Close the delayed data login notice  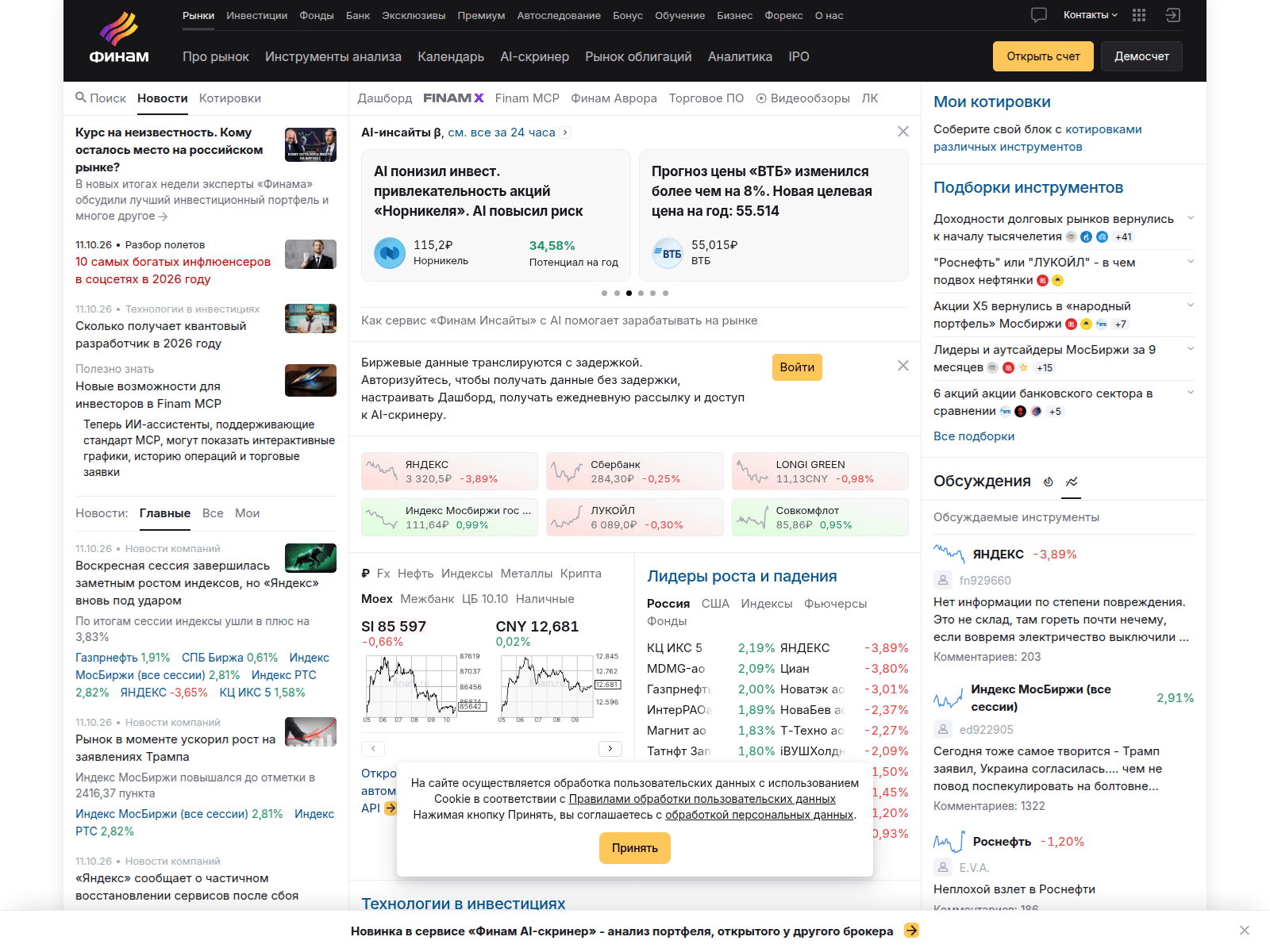903,366
